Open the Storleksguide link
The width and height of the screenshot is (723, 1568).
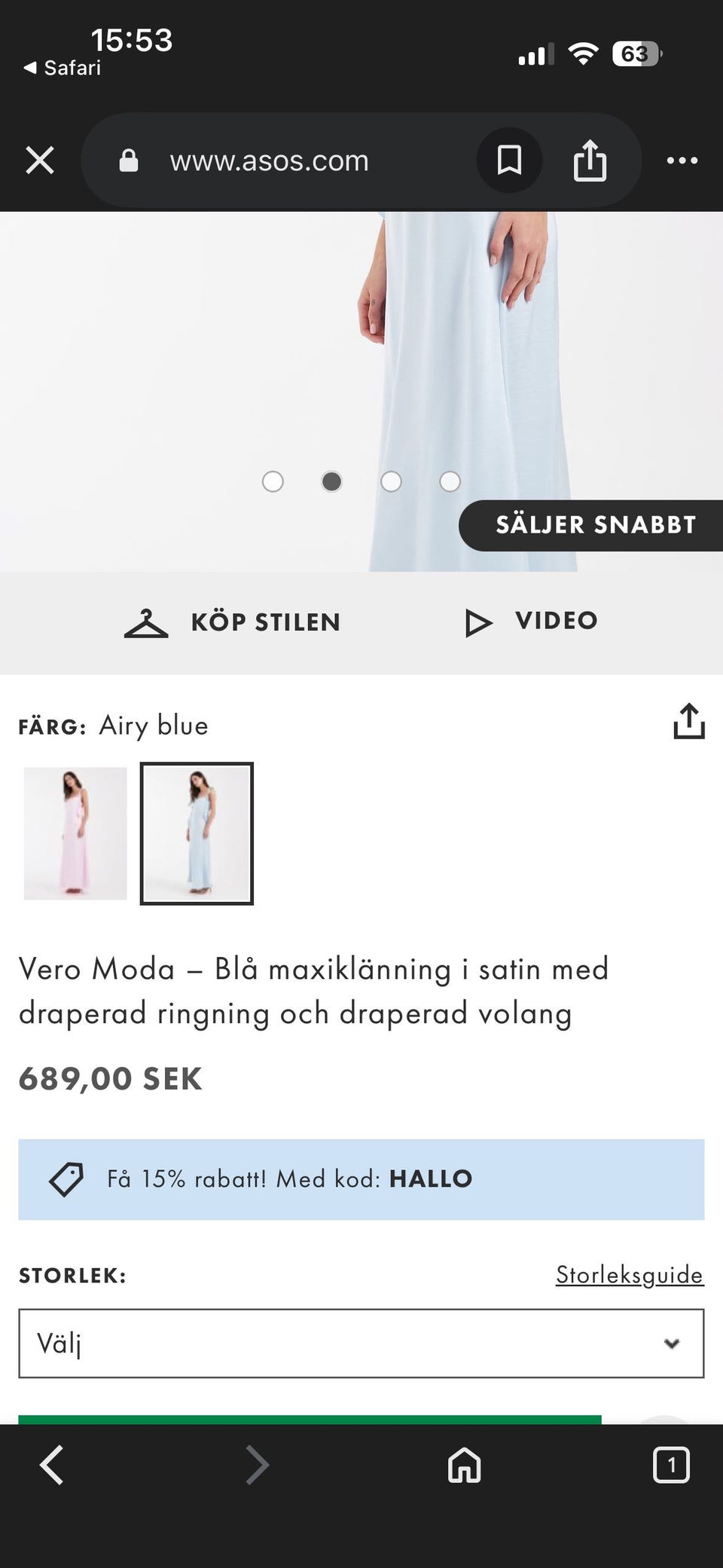click(630, 1275)
